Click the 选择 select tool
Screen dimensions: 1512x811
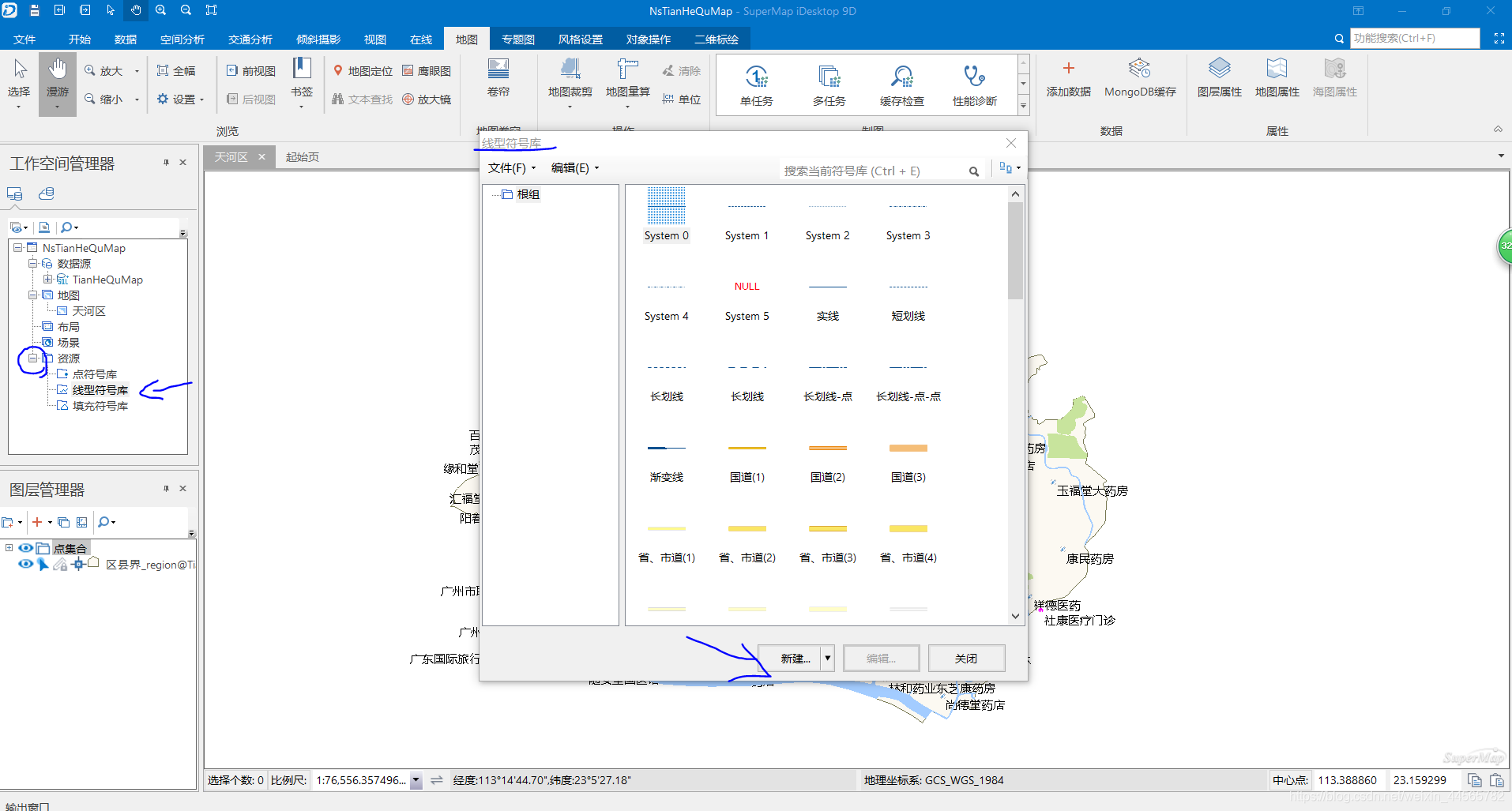point(19,83)
